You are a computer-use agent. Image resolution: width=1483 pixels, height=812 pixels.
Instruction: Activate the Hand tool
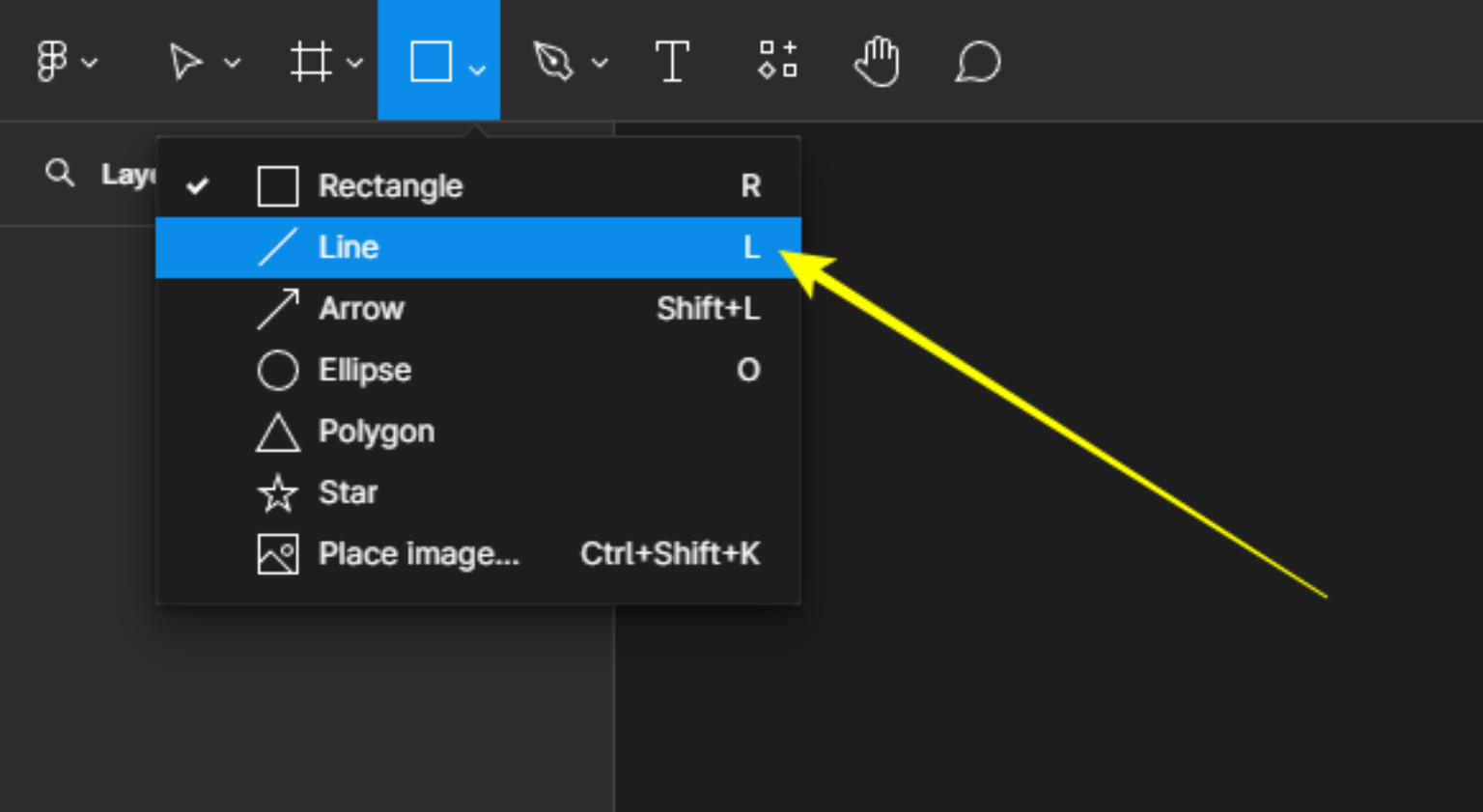tap(877, 62)
